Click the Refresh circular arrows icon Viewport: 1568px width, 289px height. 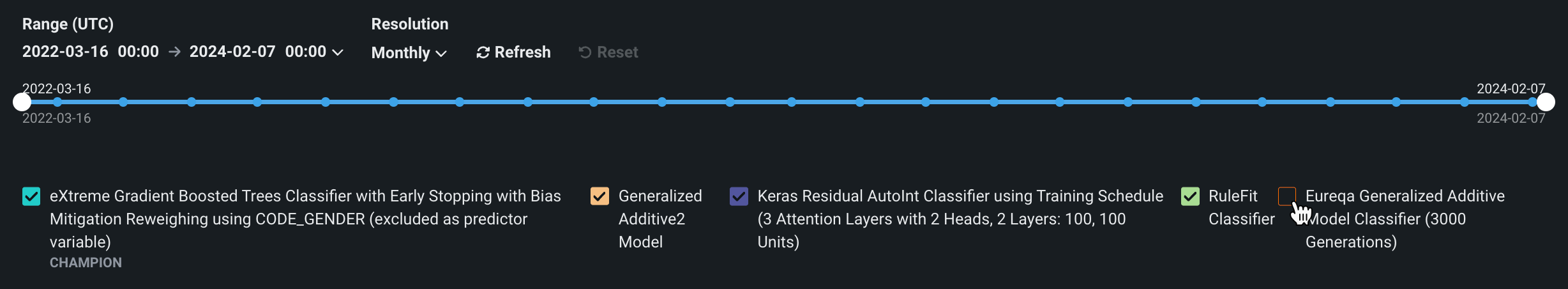(483, 52)
